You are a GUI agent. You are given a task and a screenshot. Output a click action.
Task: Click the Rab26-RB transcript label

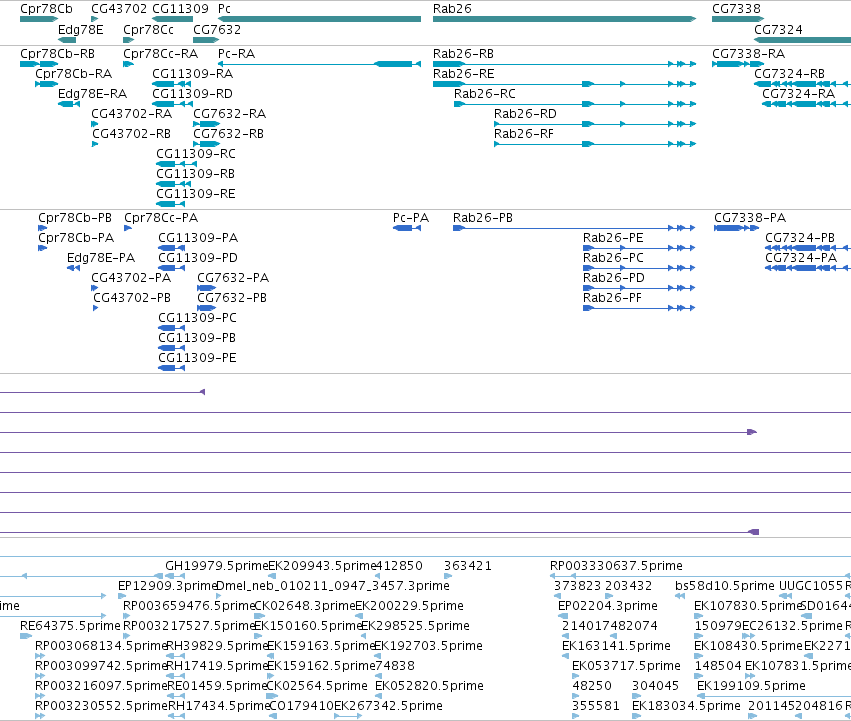click(x=463, y=54)
